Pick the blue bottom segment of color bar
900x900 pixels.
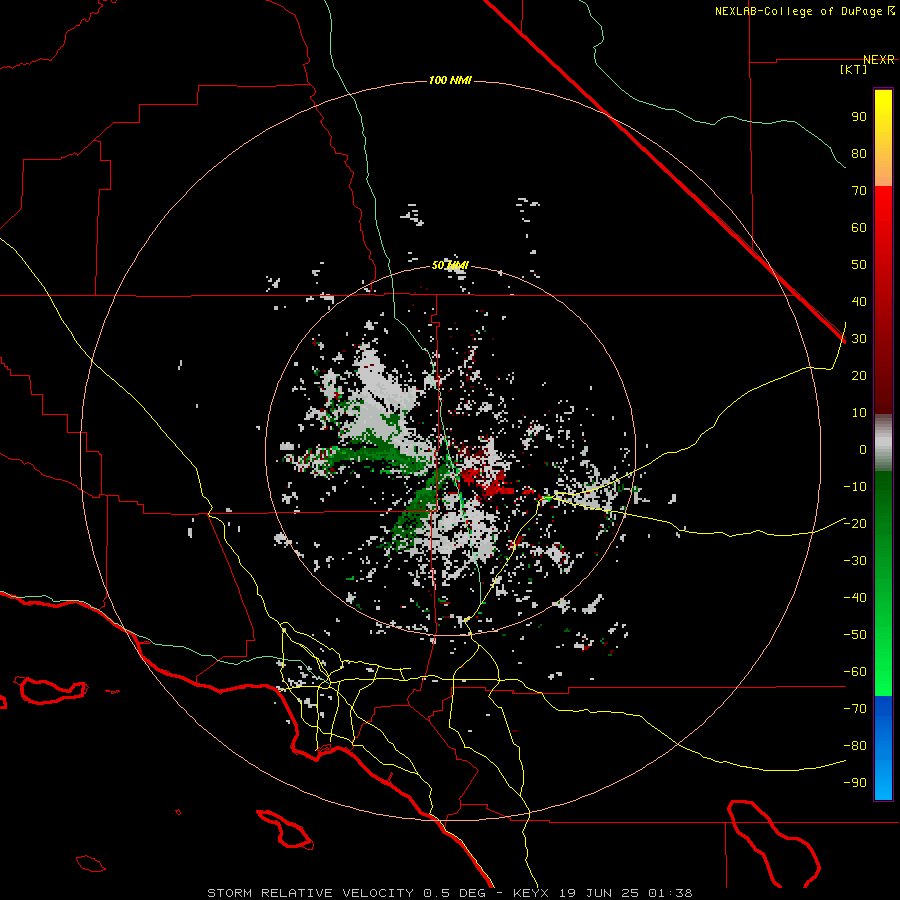click(883, 748)
